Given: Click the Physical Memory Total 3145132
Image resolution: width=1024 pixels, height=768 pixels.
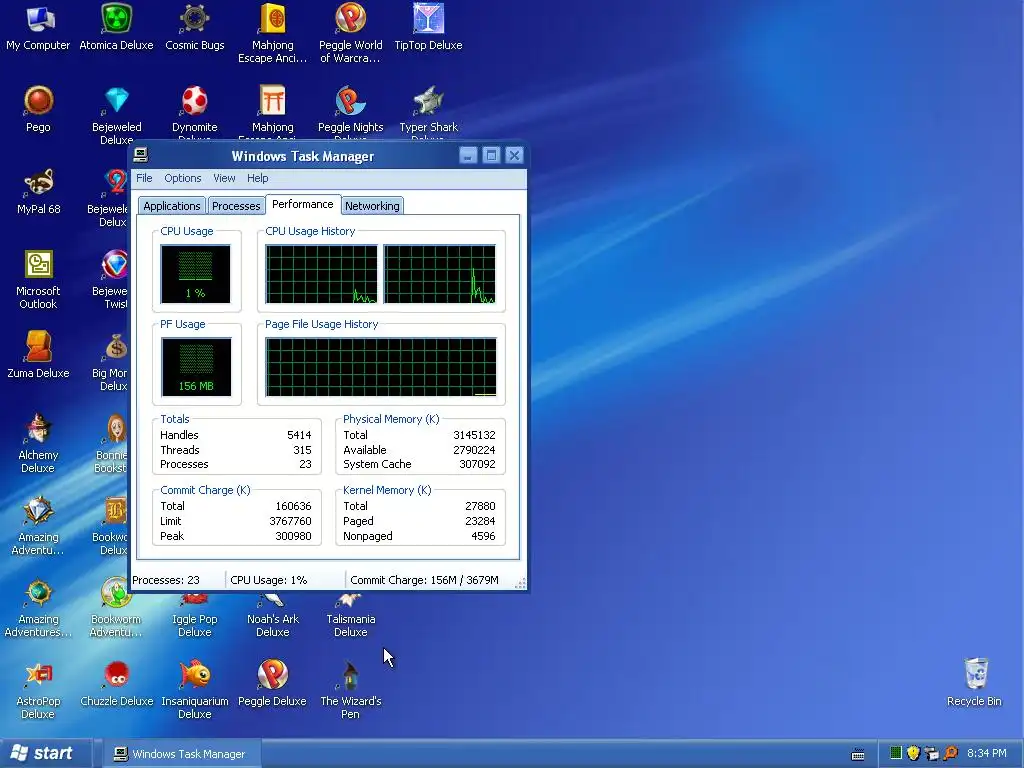Looking at the screenshot, I should click(x=474, y=435).
